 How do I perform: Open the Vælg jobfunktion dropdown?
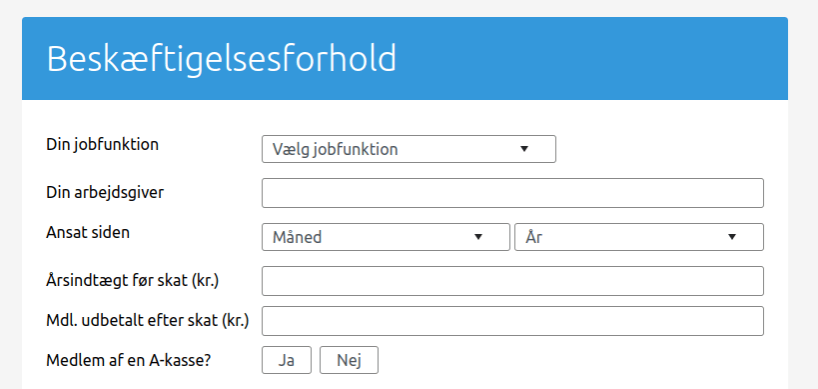point(408,149)
